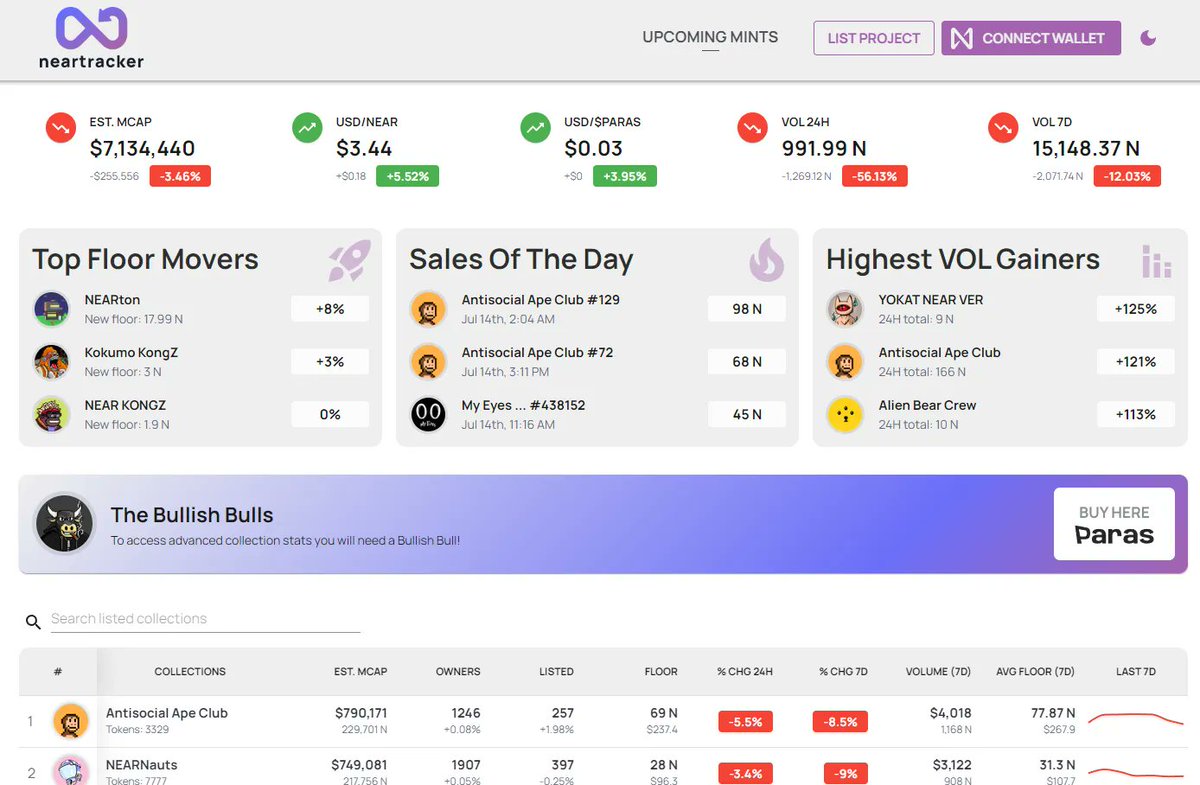The width and height of the screenshot is (1200, 785).
Task: Select the Kokumo KongZ collection name
Action: point(131,352)
